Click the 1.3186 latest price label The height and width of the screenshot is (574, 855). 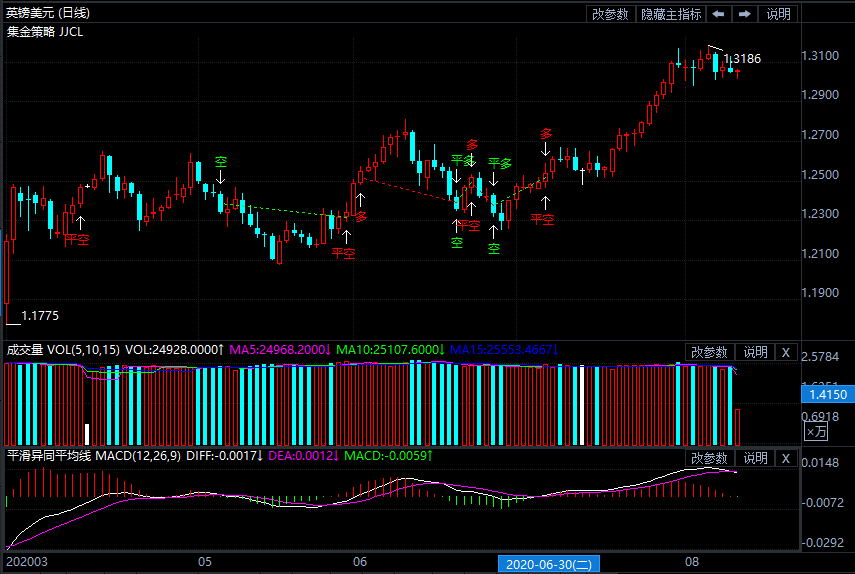742,59
